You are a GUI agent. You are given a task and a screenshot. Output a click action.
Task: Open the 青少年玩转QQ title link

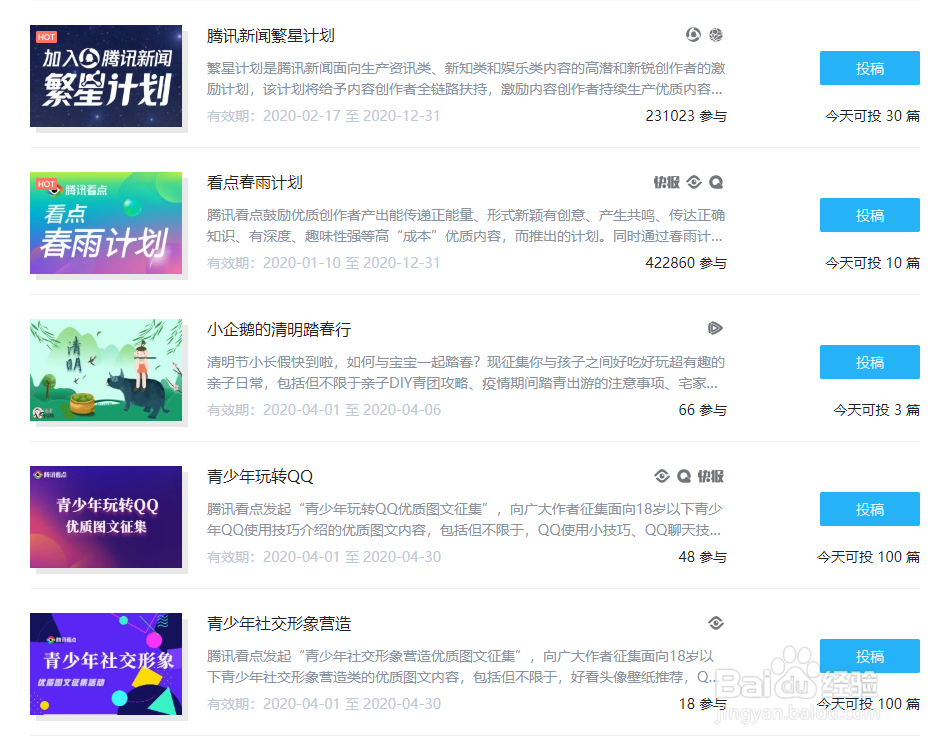tap(260, 476)
